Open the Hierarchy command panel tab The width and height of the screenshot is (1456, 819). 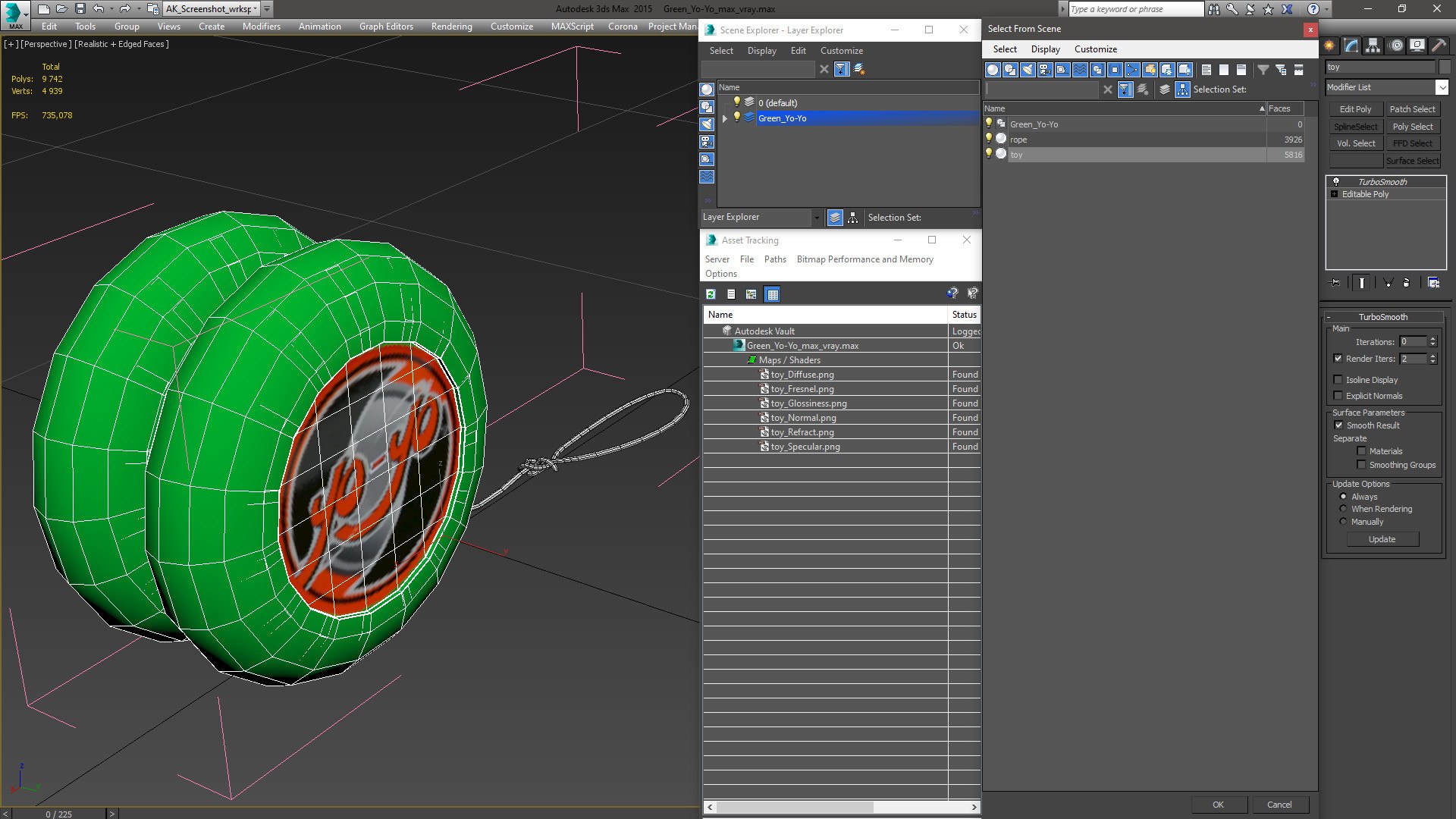point(1373,45)
